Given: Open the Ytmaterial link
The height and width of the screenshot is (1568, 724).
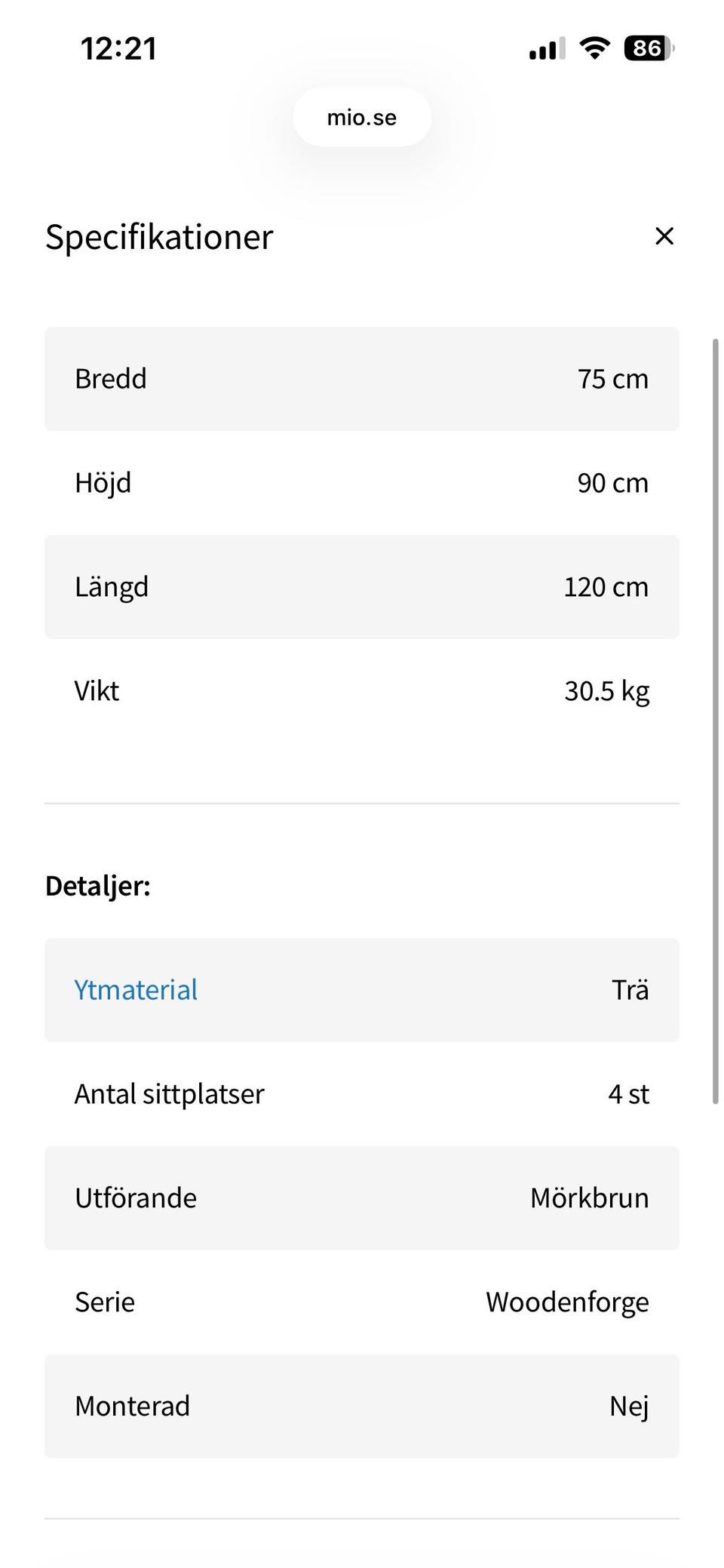Looking at the screenshot, I should (x=136, y=989).
